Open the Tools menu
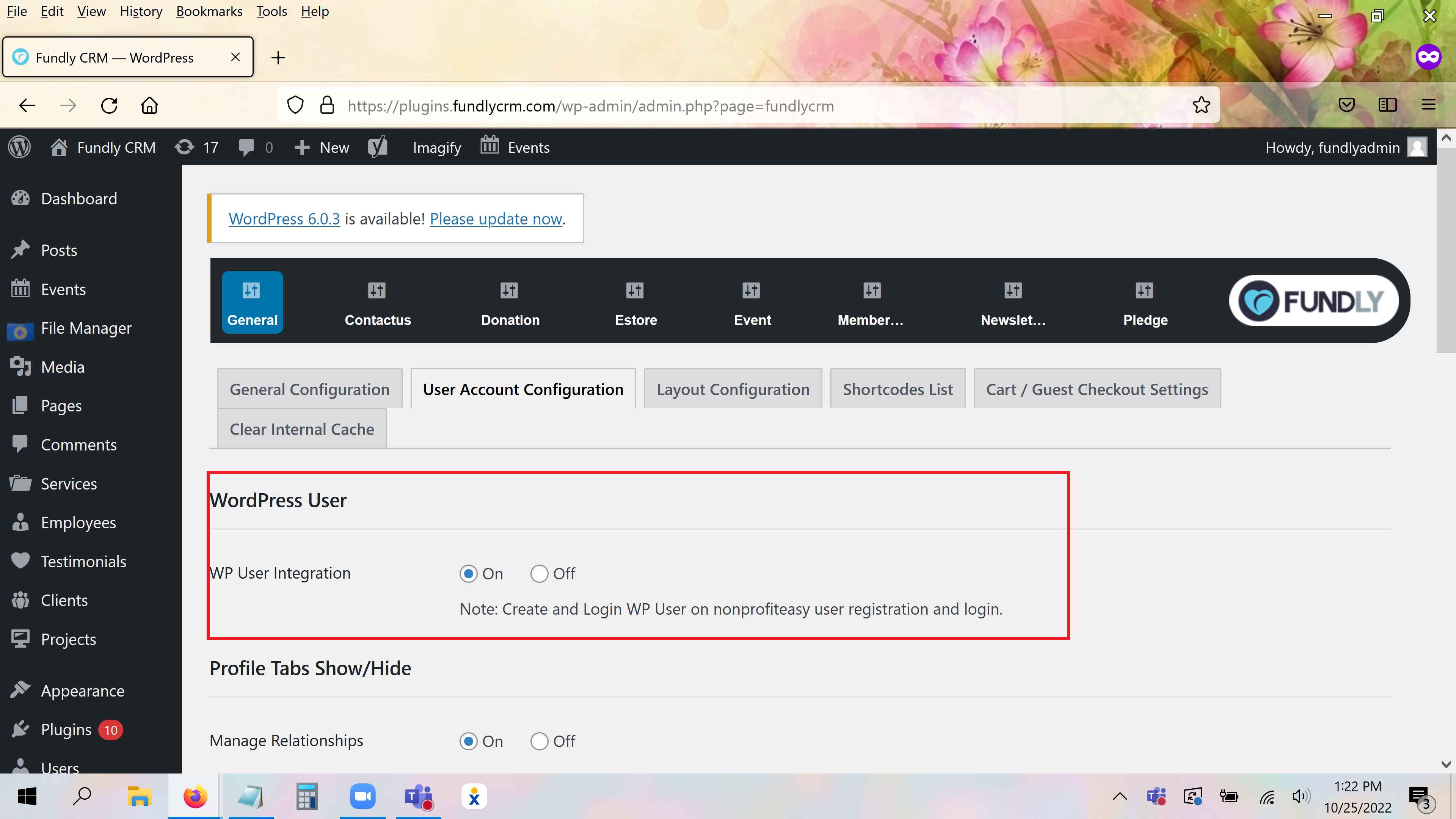The image size is (1456, 819). coord(271,11)
